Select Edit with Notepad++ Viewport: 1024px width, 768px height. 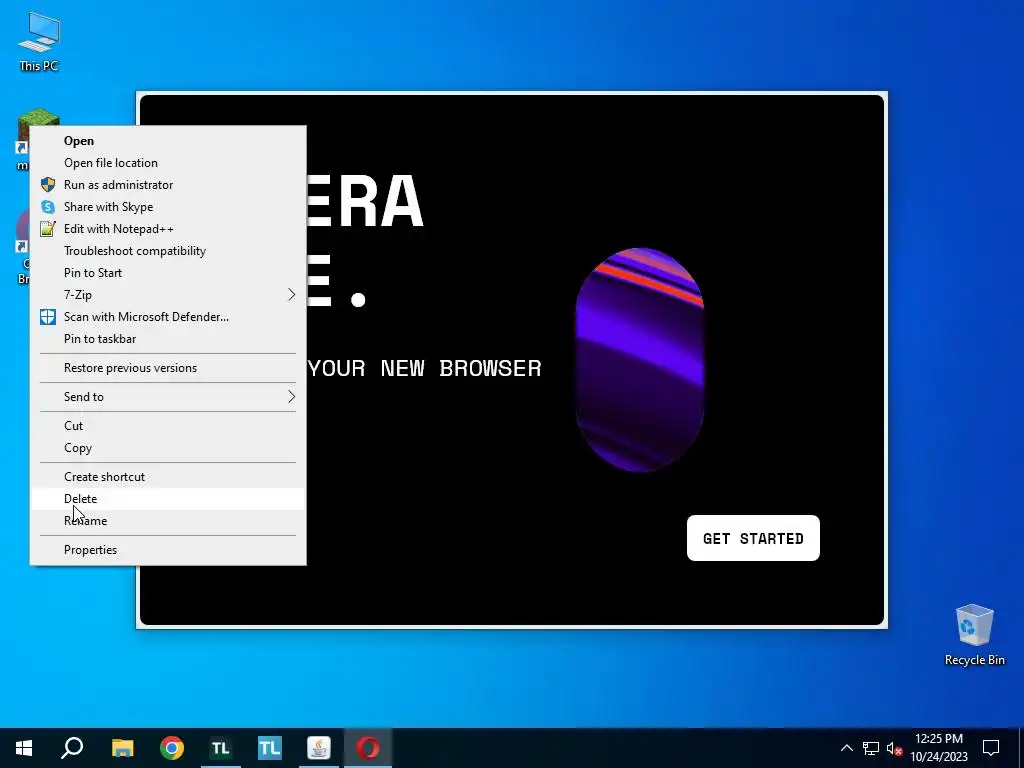(x=168, y=229)
